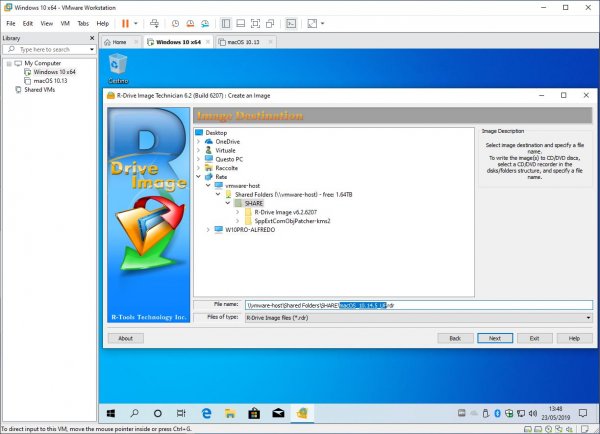
Task: Click the stretch guest display icon
Action: [312, 23]
